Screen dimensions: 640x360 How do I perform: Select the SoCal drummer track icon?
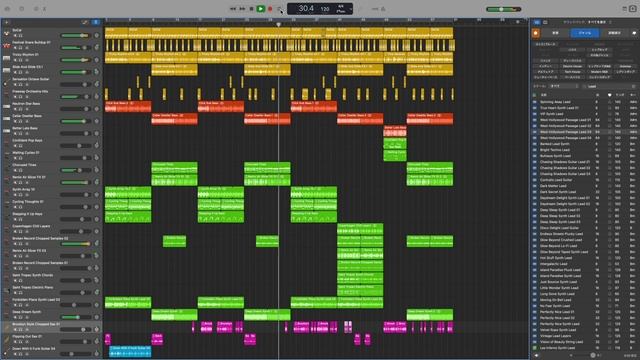tap(6, 33)
